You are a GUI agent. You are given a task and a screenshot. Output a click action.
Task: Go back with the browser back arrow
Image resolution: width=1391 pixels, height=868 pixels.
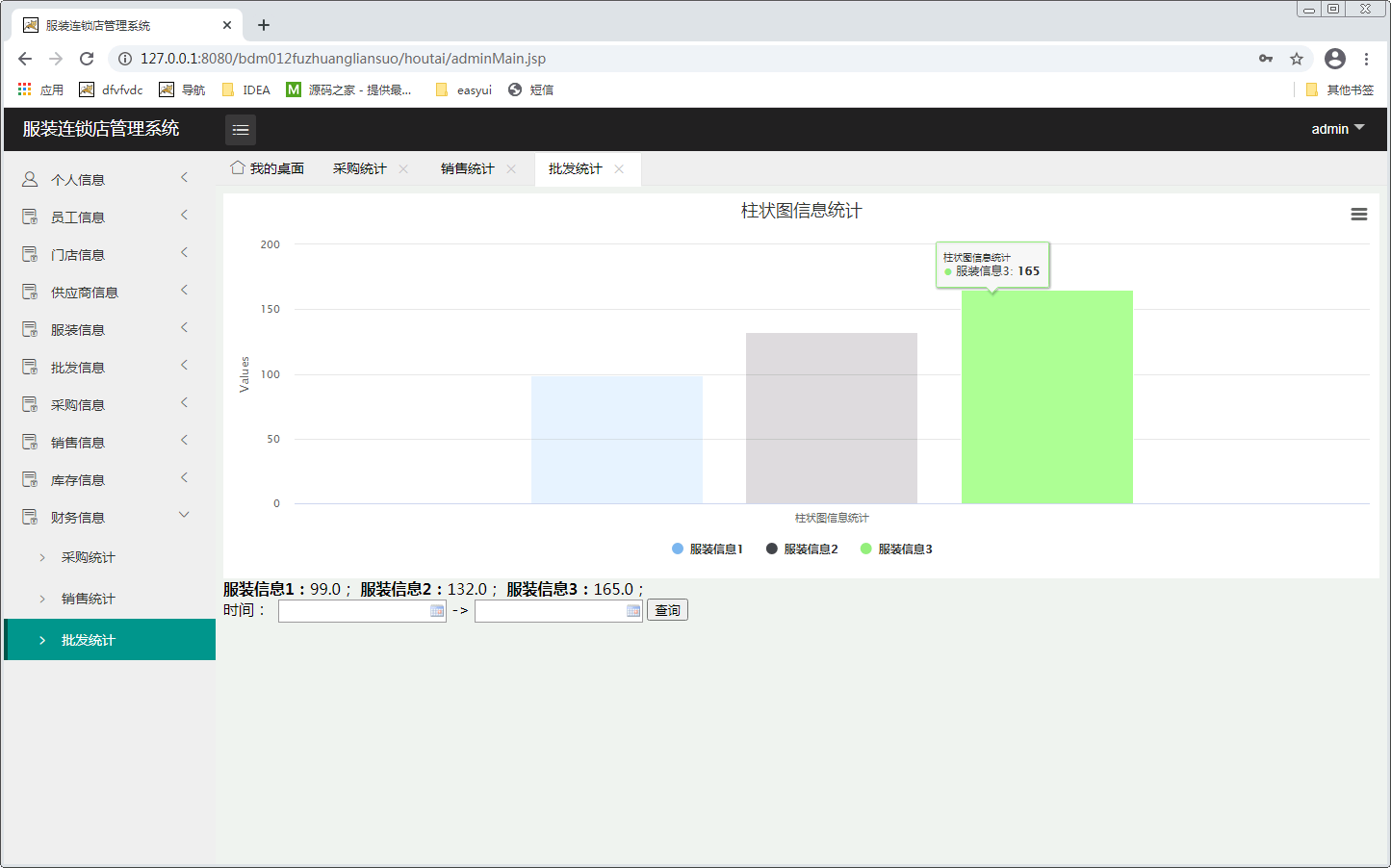point(25,59)
